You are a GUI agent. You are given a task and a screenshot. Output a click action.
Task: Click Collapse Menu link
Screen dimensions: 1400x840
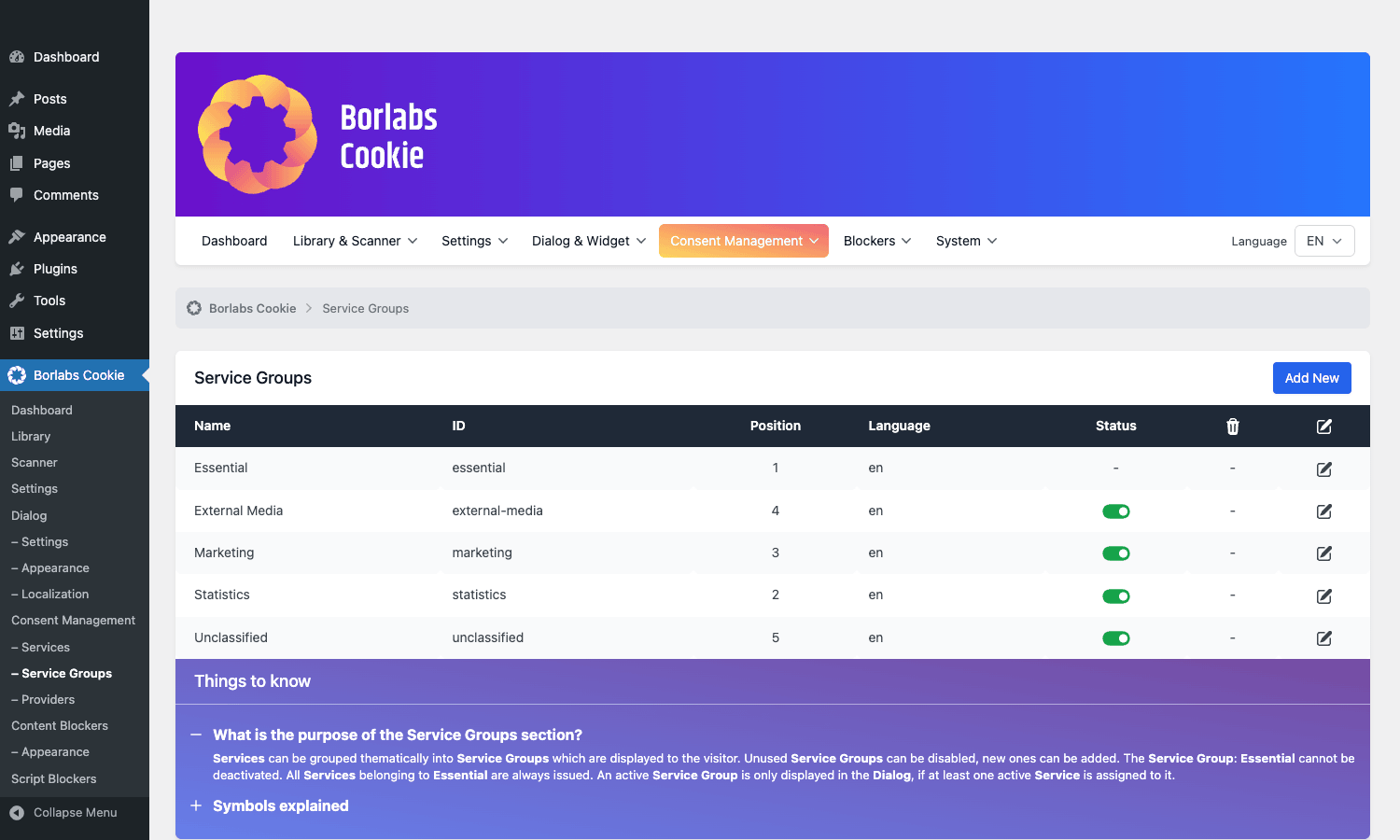pyautogui.click(x=75, y=813)
